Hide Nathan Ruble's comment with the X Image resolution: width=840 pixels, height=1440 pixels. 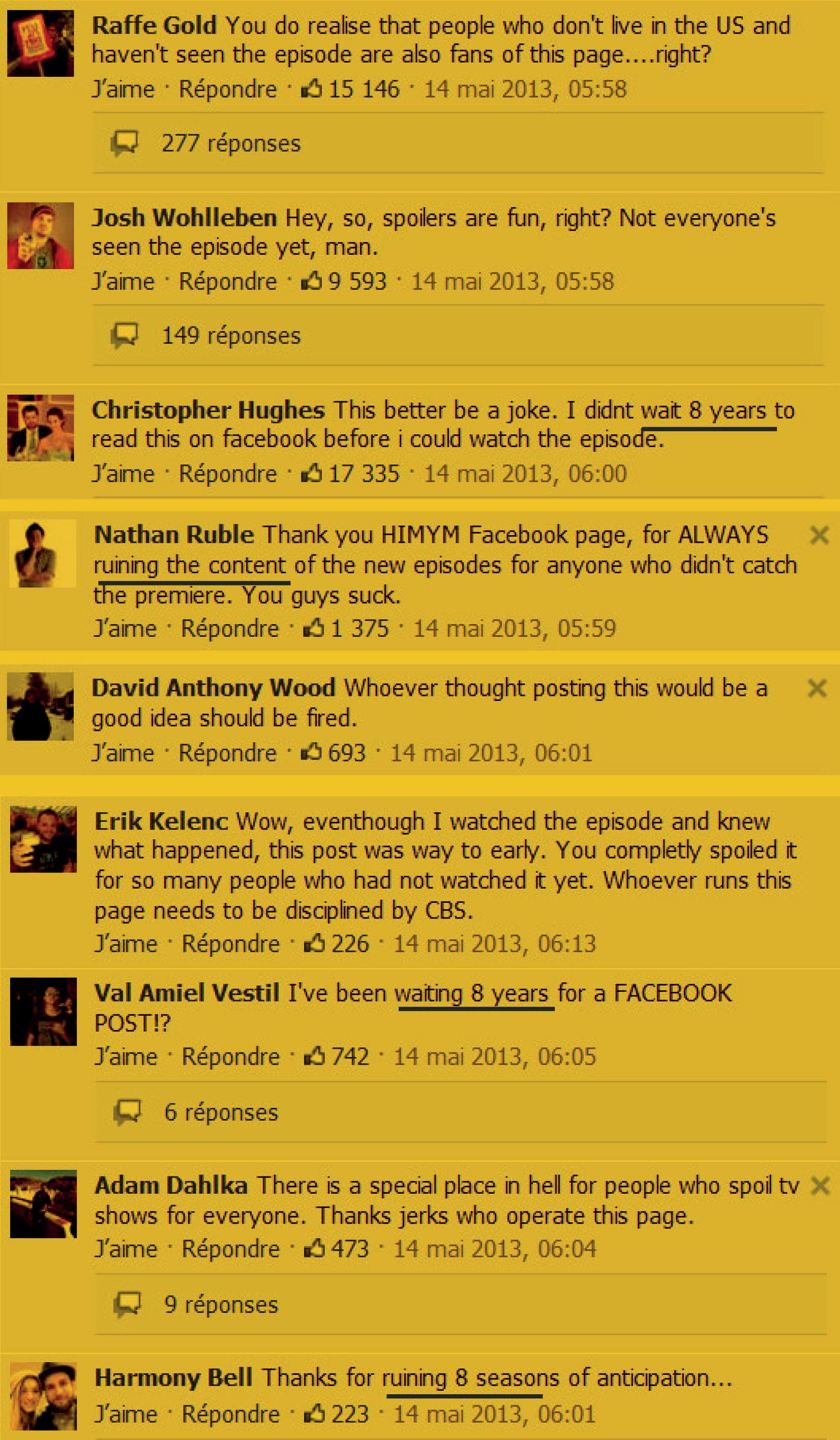(x=819, y=536)
